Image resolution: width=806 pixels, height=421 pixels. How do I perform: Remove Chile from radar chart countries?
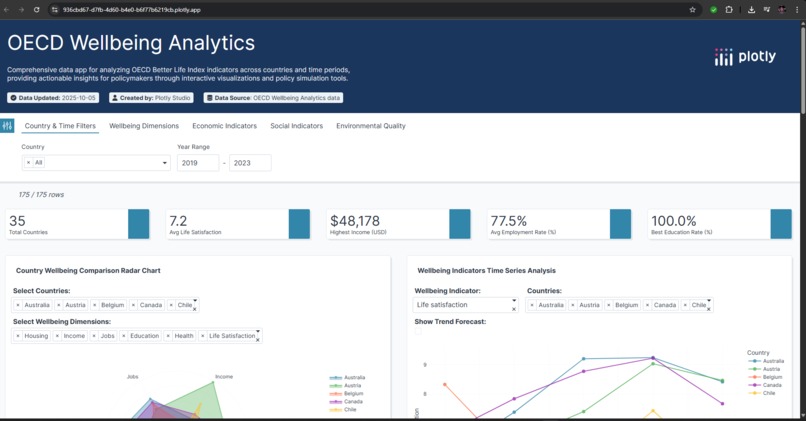pos(171,305)
